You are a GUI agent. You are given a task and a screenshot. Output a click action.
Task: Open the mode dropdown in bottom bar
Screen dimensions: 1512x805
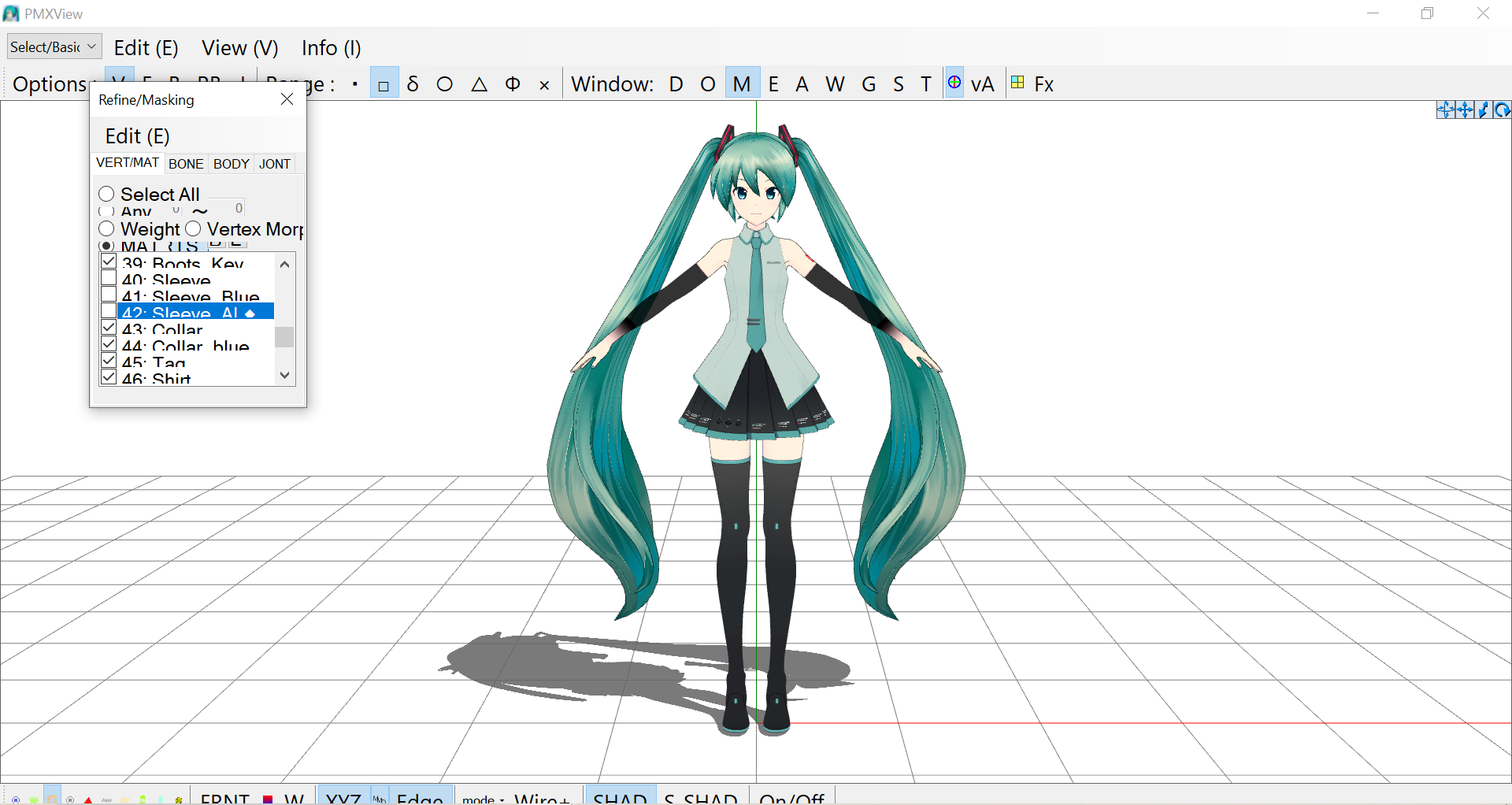pyautogui.click(x=484, y=799)
